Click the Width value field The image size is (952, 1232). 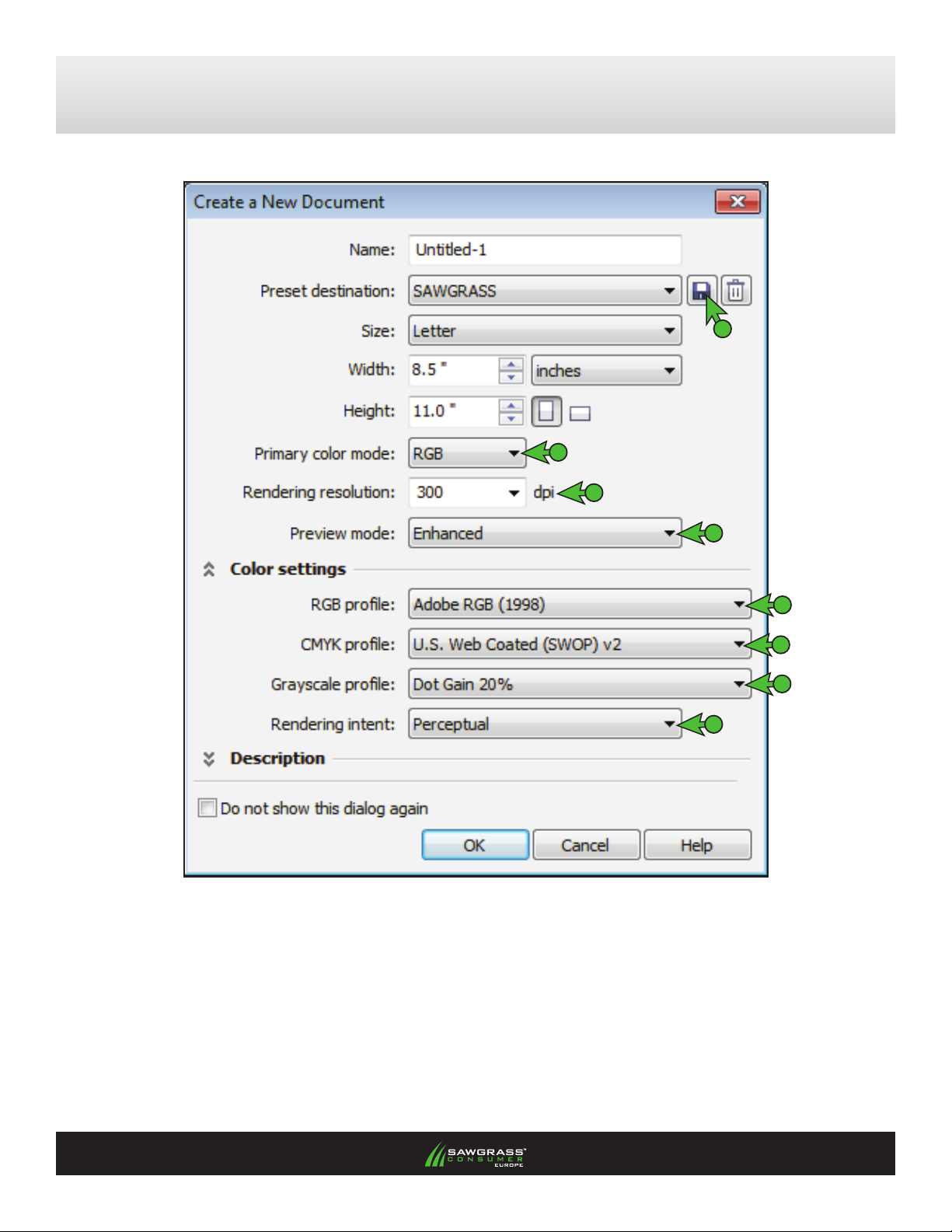[453, 370]
